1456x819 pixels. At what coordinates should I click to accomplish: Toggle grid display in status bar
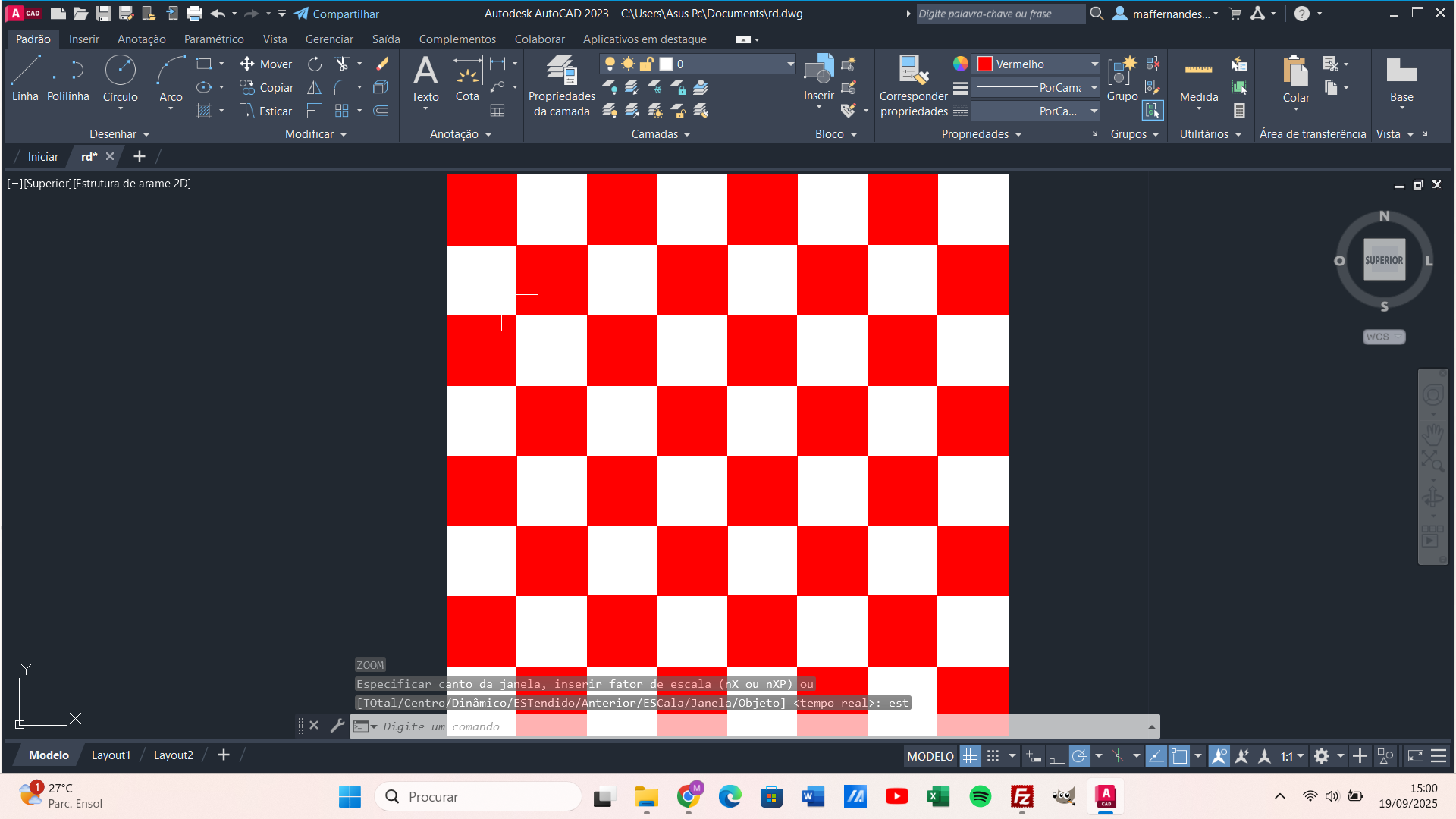970,756
